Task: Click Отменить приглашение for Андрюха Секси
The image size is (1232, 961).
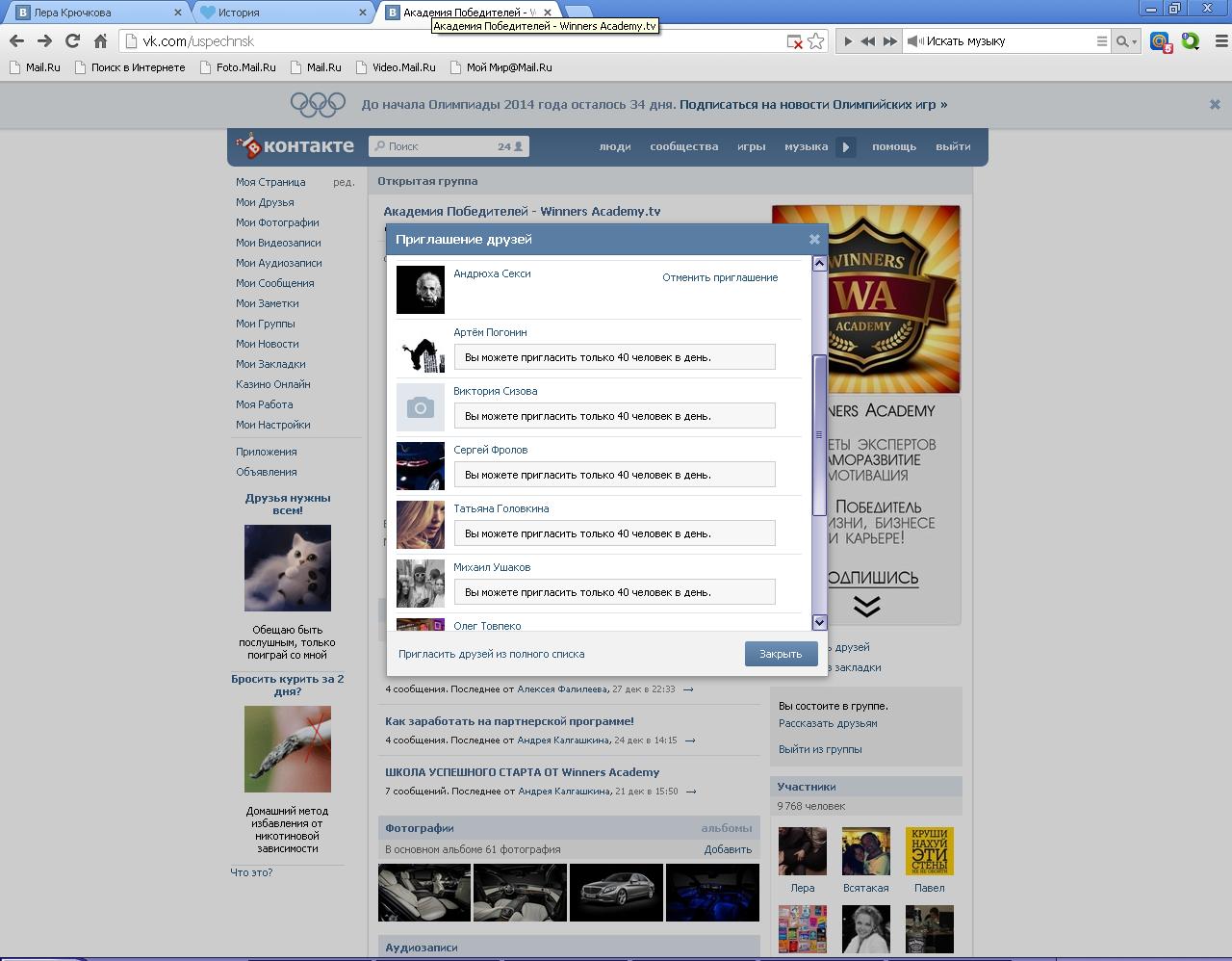Action: tap(720, 277)
